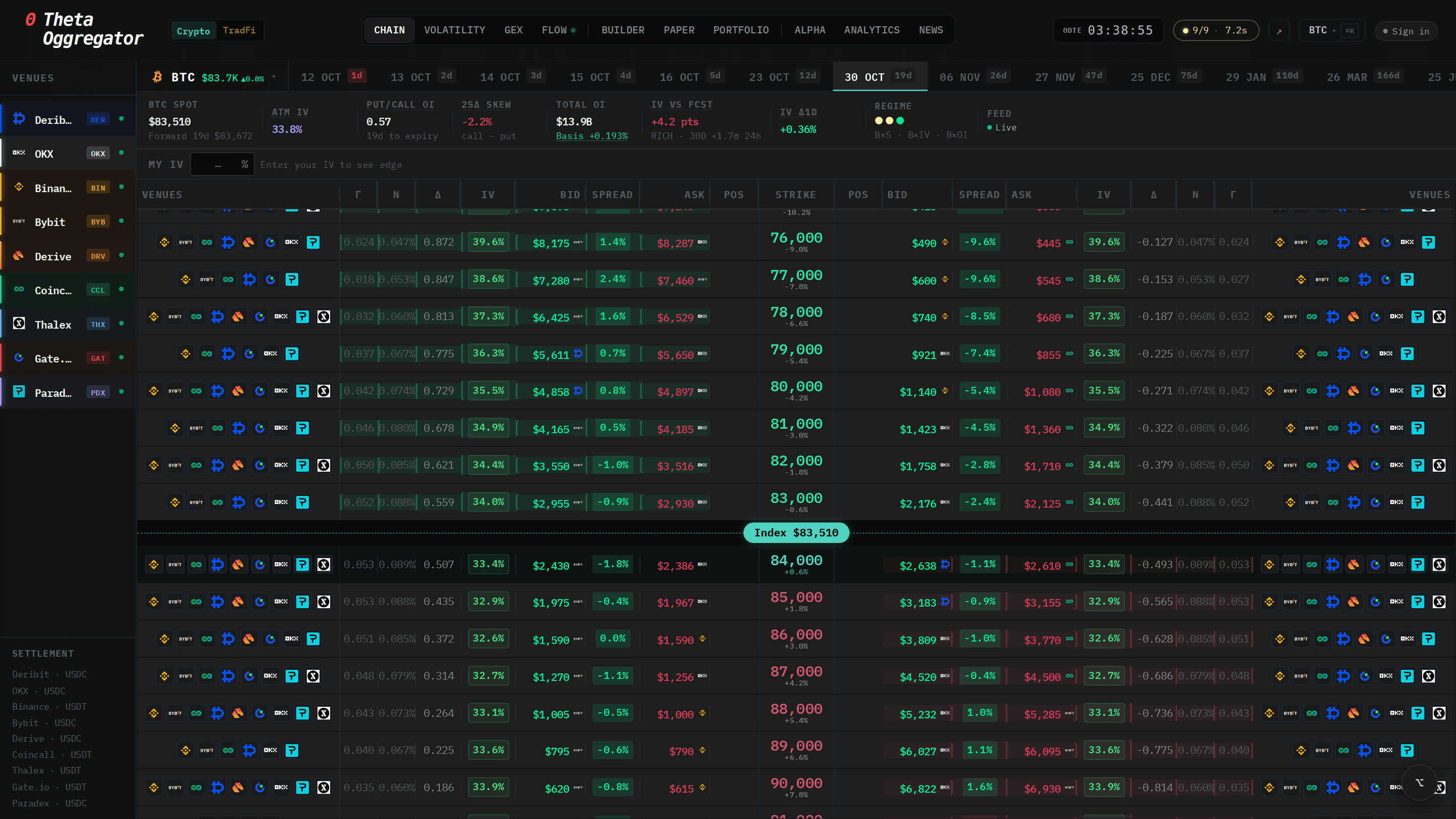Click the $8,175 call bid price
Image resolution: width=1456 pixels, height=819 pixels.
[x=551, y=244]
